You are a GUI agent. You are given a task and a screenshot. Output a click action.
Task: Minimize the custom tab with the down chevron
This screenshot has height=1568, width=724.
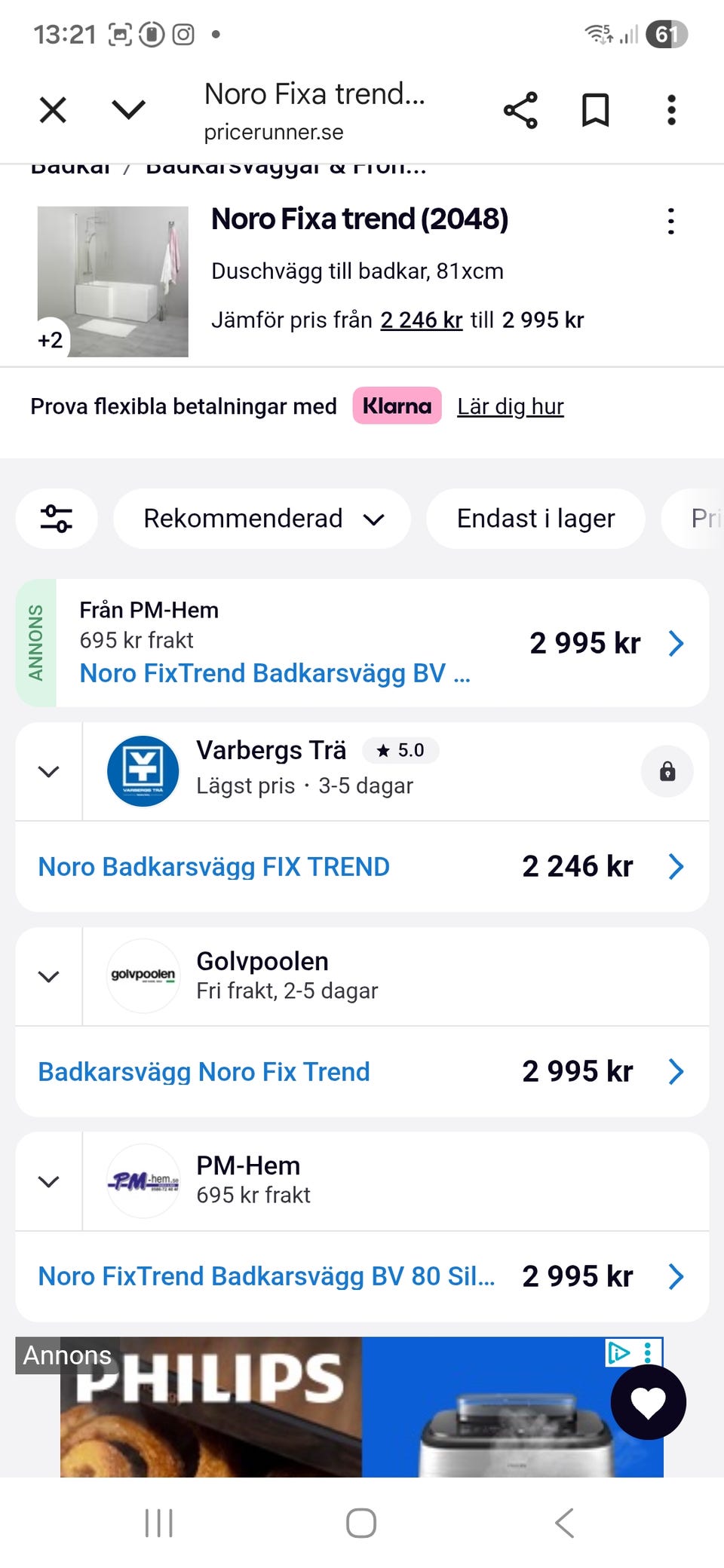(x=128, y=111)
